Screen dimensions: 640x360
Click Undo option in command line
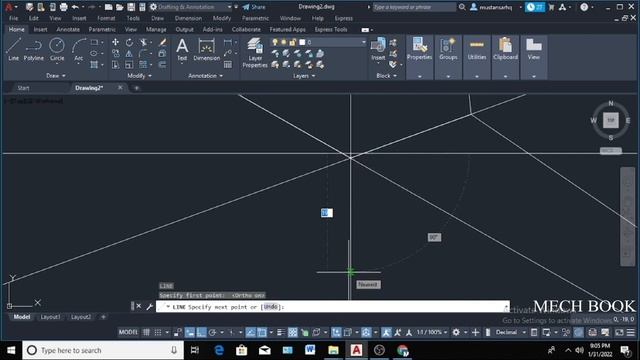[271, 307]
